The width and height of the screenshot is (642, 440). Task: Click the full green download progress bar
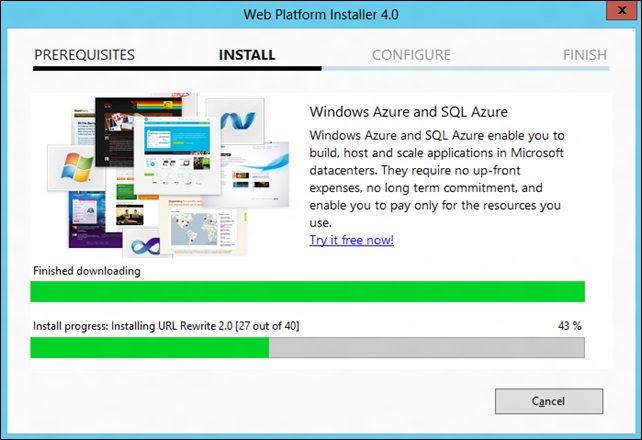point(307,291)
